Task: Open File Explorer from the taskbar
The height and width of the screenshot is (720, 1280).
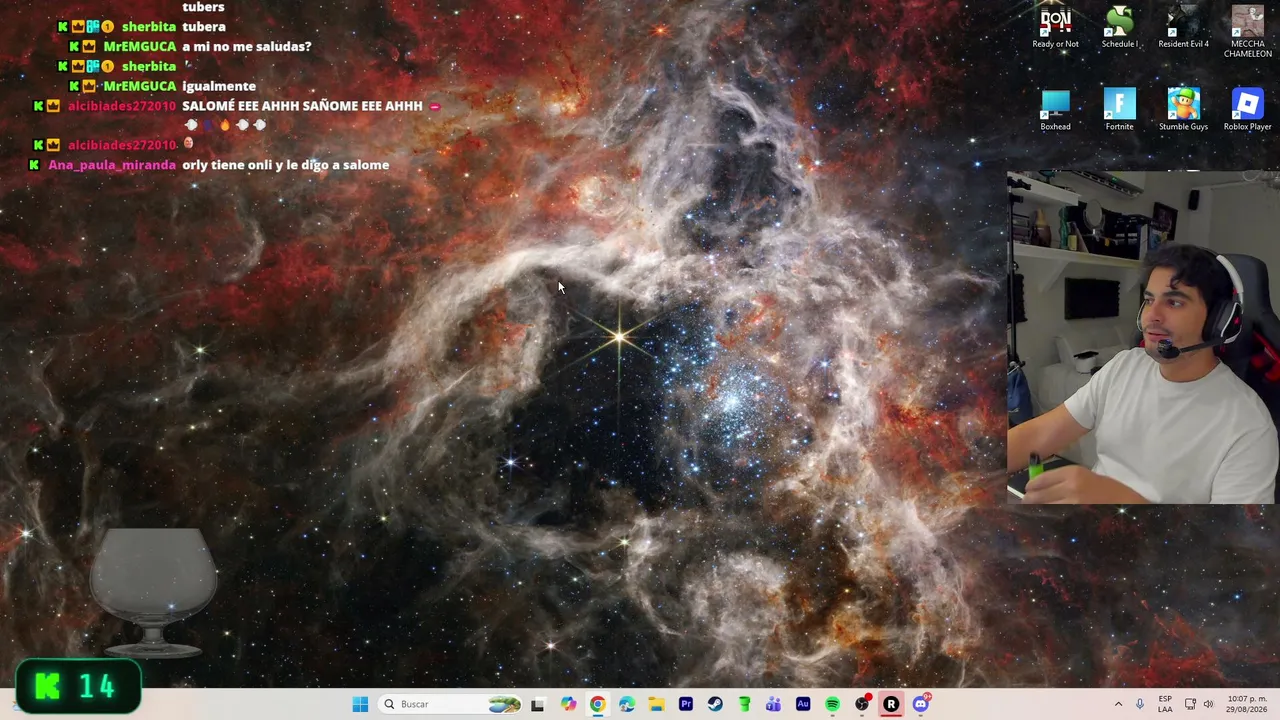Action: (656, 704)
